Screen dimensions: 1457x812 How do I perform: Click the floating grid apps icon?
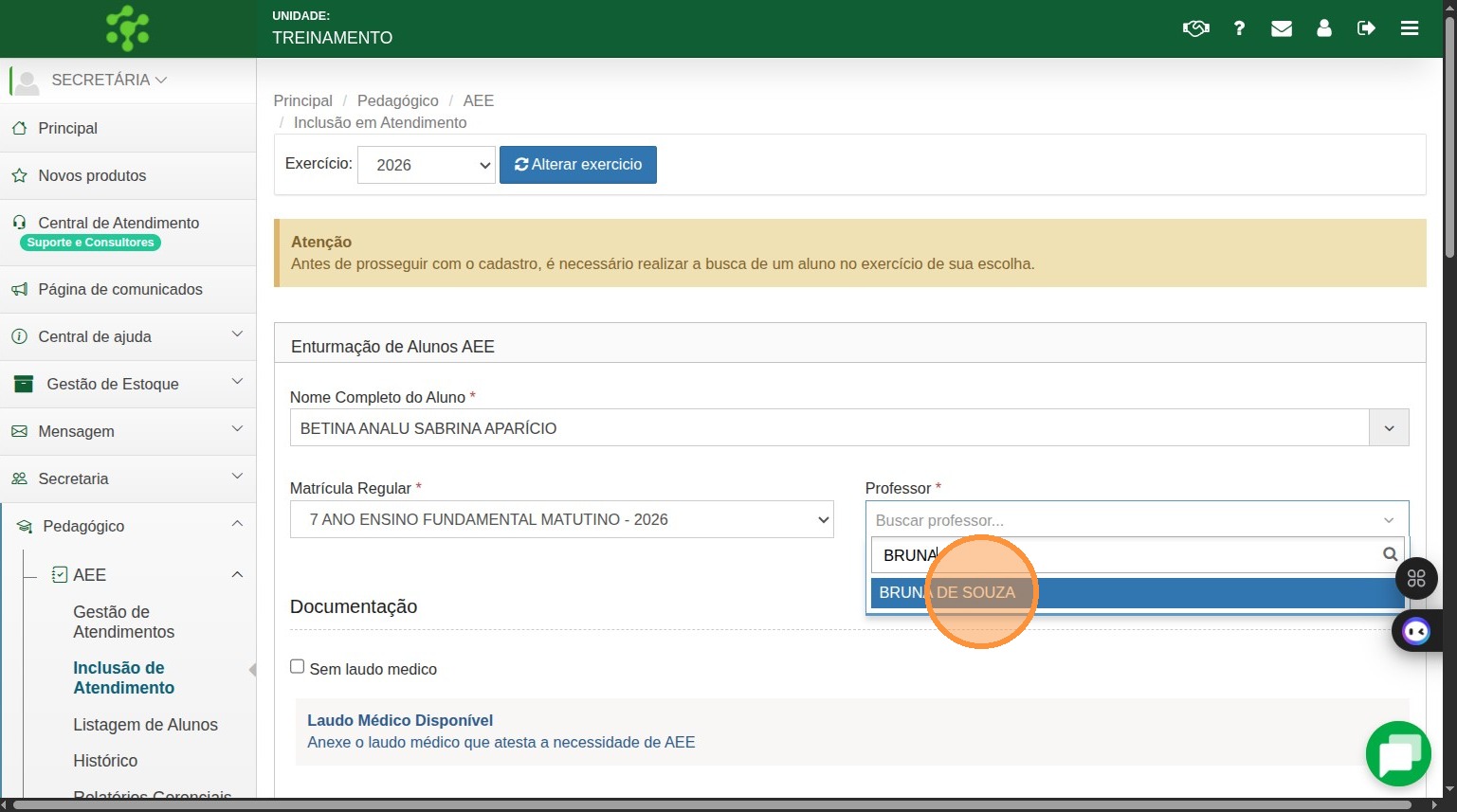coord(1416,578)
